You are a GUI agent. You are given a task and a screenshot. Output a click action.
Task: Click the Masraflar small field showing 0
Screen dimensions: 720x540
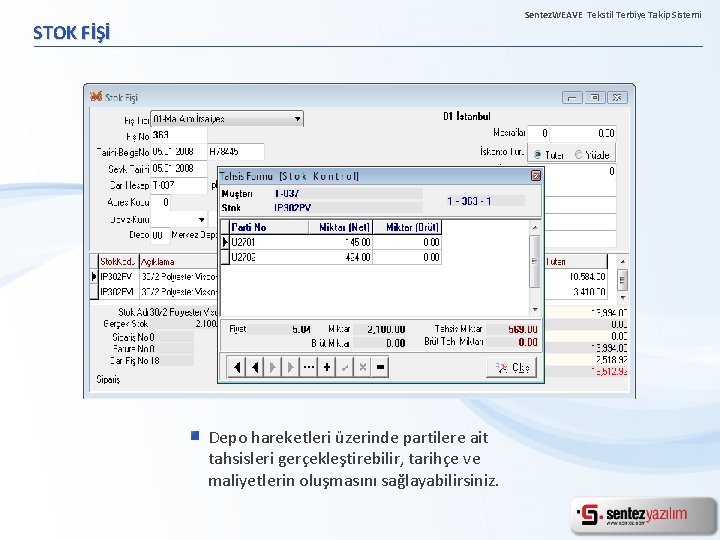point(538,133)
